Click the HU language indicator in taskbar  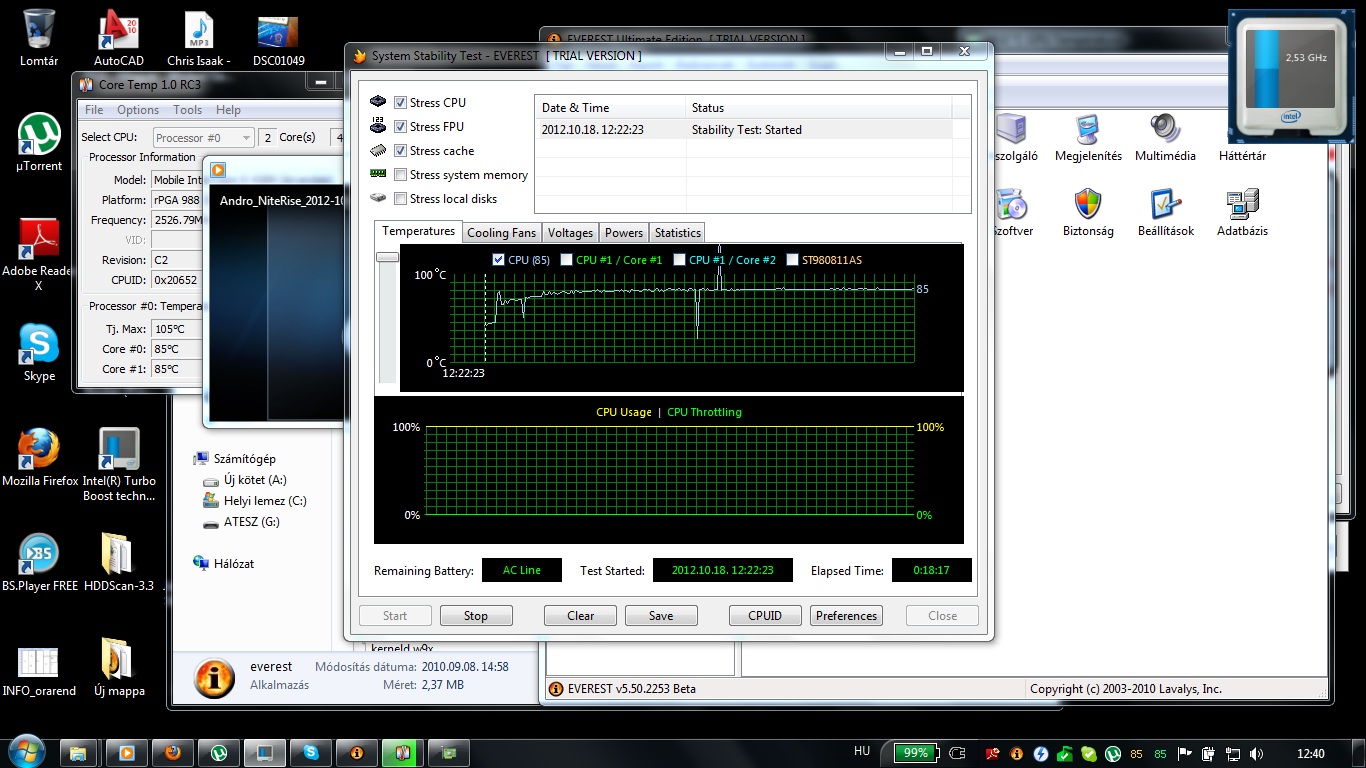click(862, 752)
